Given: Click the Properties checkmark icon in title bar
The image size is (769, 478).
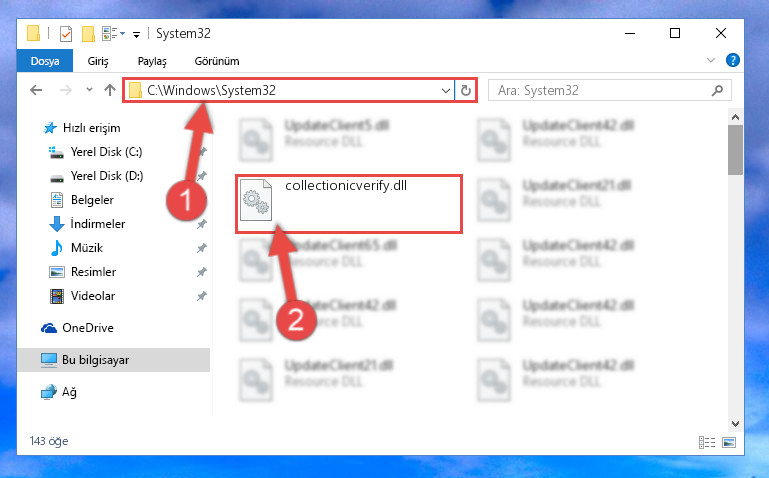Looking at the screenshot, I should click(x=66, y=34).
